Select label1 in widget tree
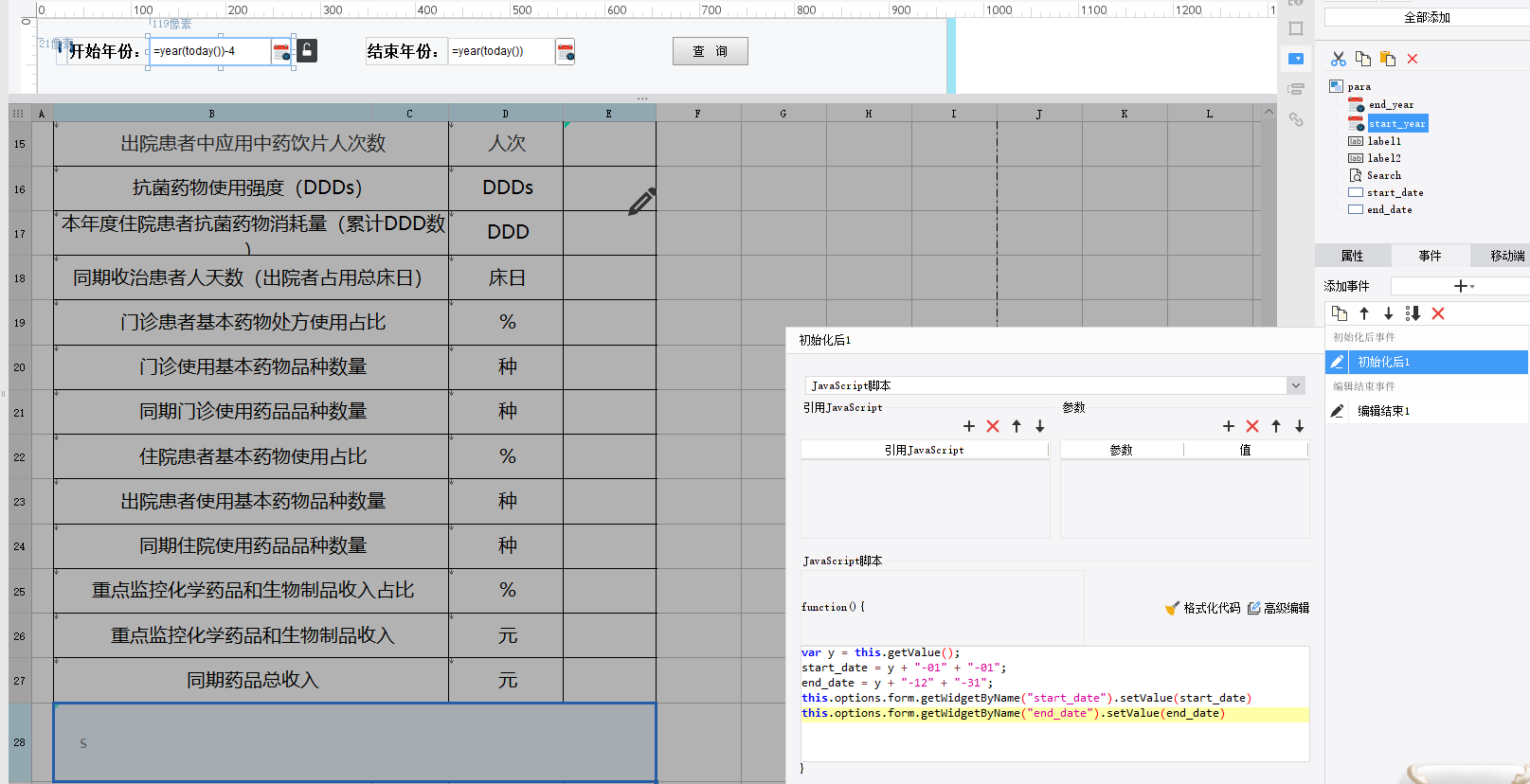This screenshot has height=784, width=1530. click(x=1384, y=141)
